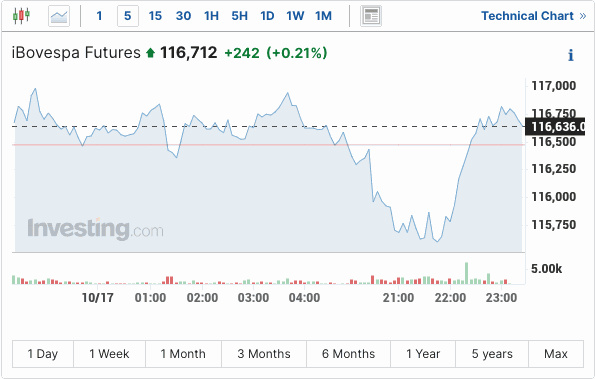Show the 6 Months range
The image size is (595, 379).
[348, 354]
